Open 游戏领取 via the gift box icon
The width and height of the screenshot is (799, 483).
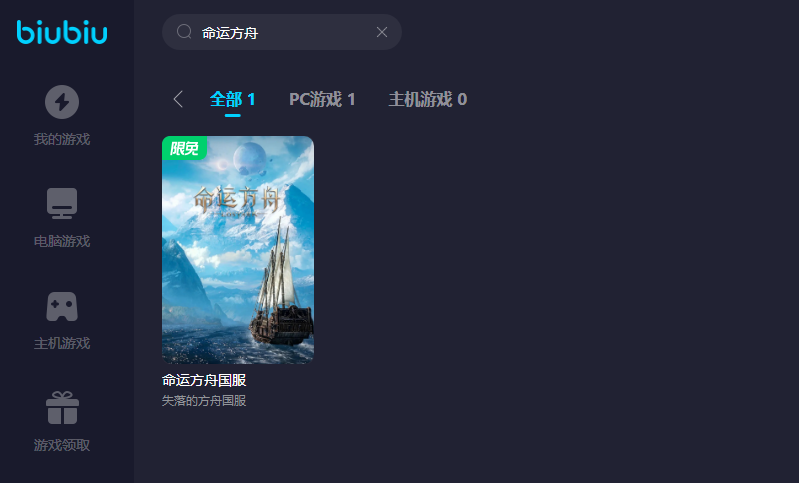pos(62,408)
